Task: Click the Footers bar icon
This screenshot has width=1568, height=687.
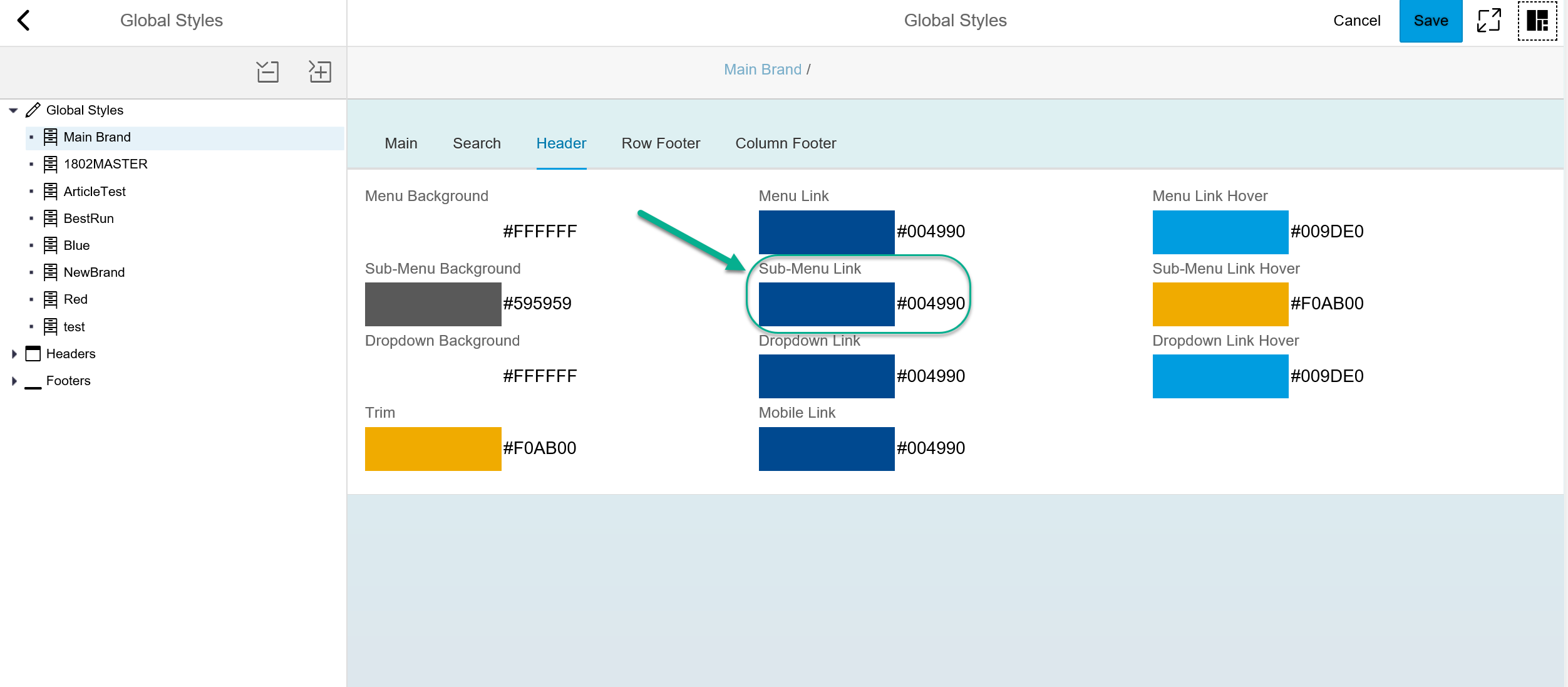Action: 33,388
